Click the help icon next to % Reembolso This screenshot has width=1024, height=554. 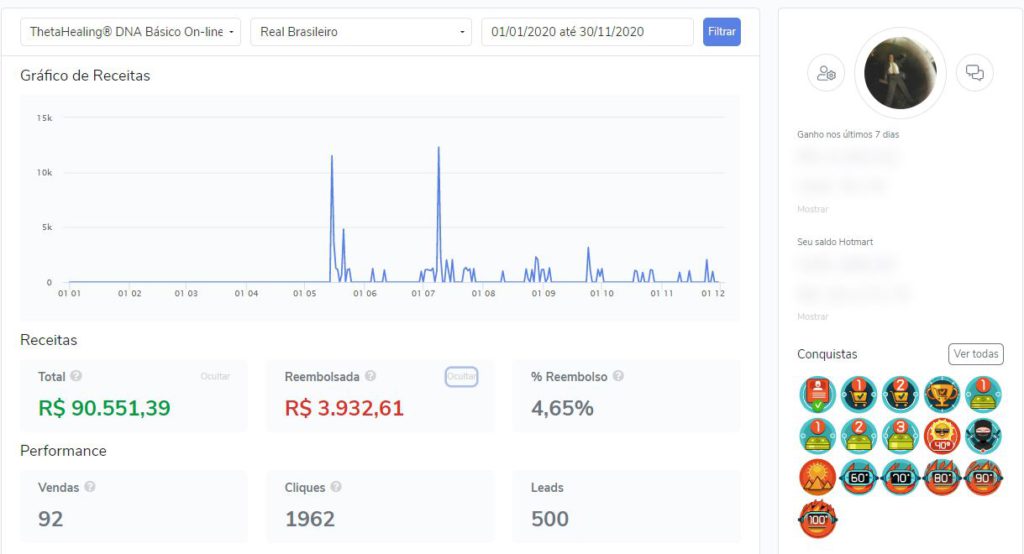coord(618,377)
